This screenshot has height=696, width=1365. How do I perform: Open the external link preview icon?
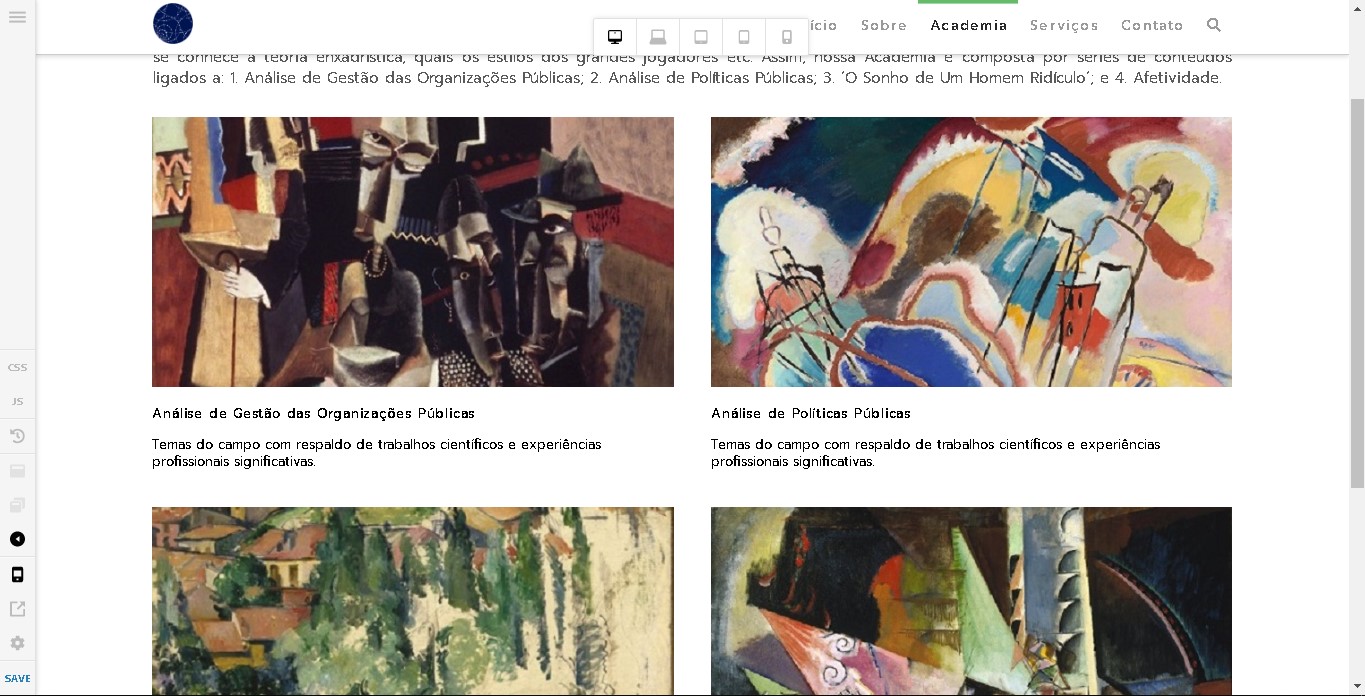tap(17, 609)
